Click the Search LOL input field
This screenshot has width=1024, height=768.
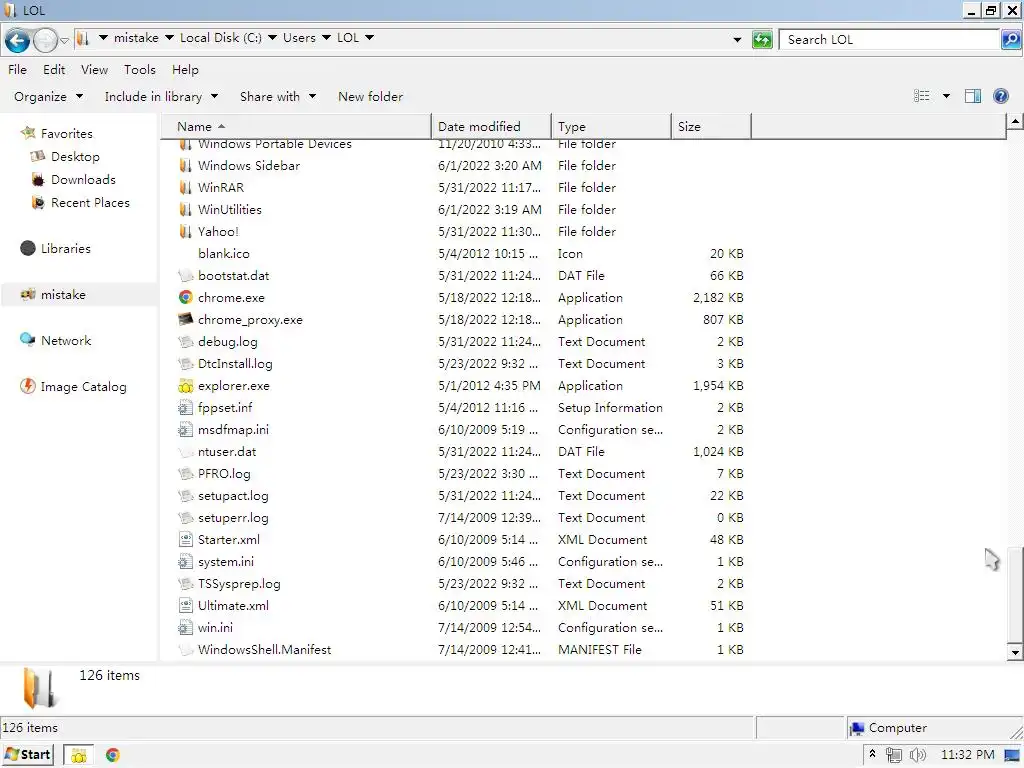[889, 40]
